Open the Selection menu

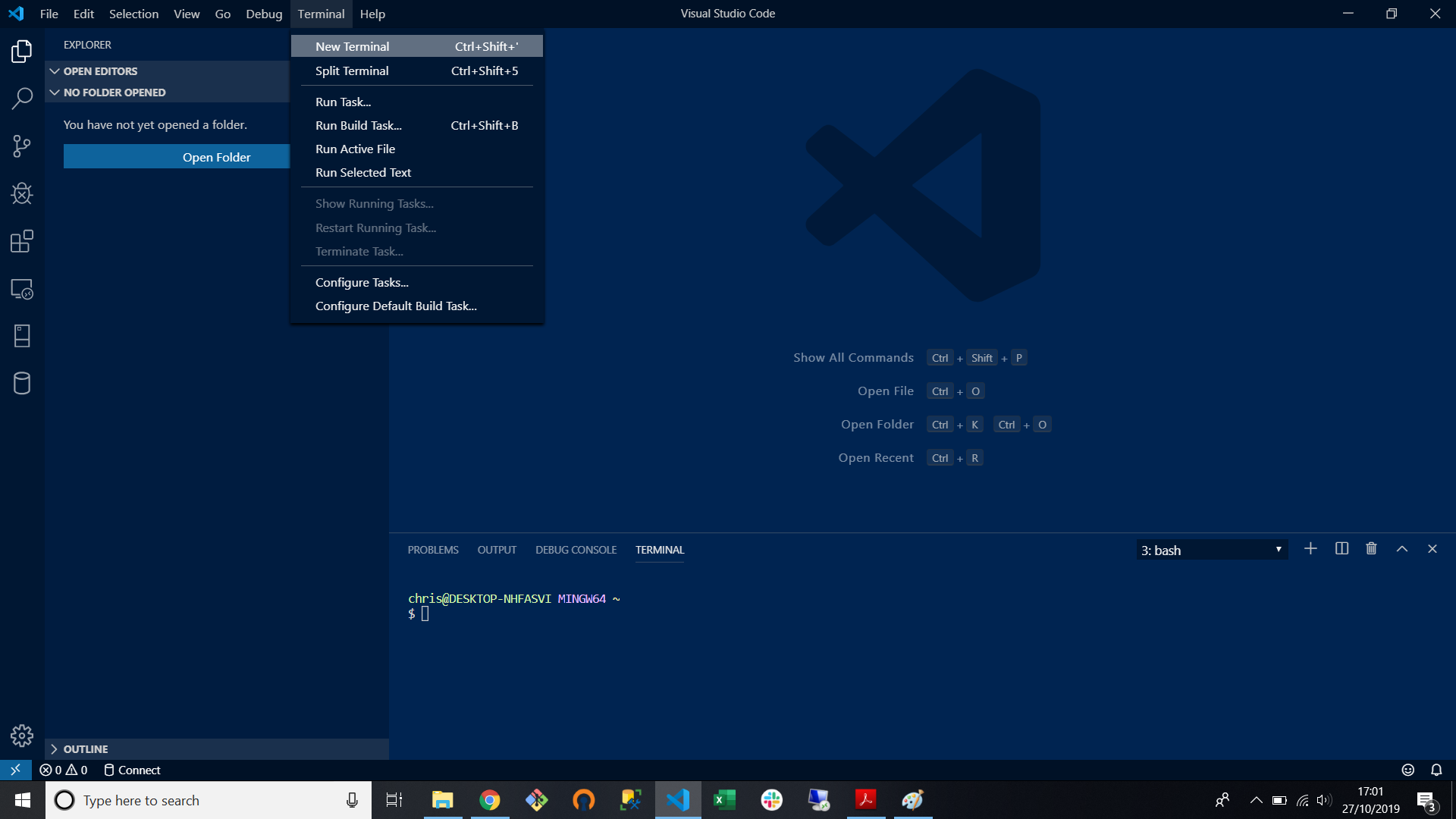point(133,14)
